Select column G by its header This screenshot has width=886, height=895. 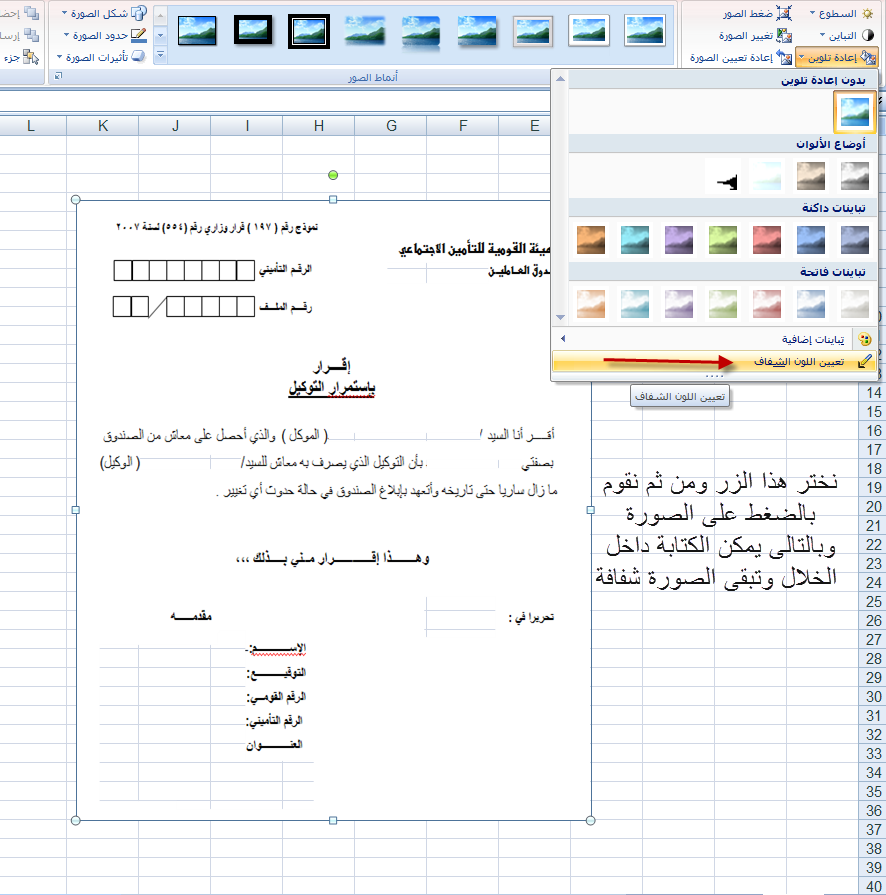pyautogui.click(x=391, y=126)
